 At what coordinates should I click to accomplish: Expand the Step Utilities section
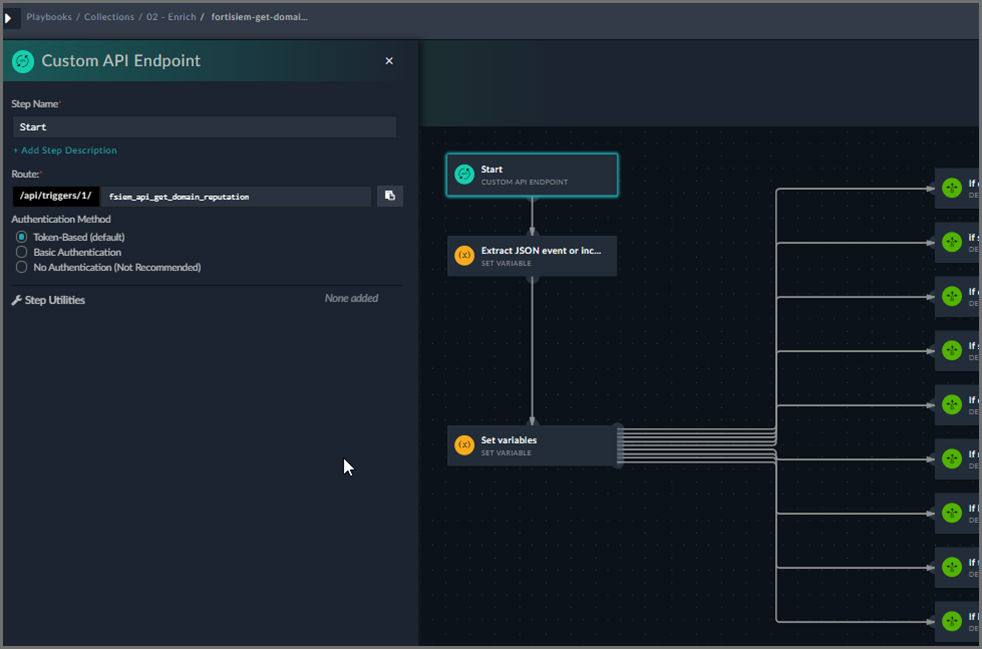click(x=55, y=300)
